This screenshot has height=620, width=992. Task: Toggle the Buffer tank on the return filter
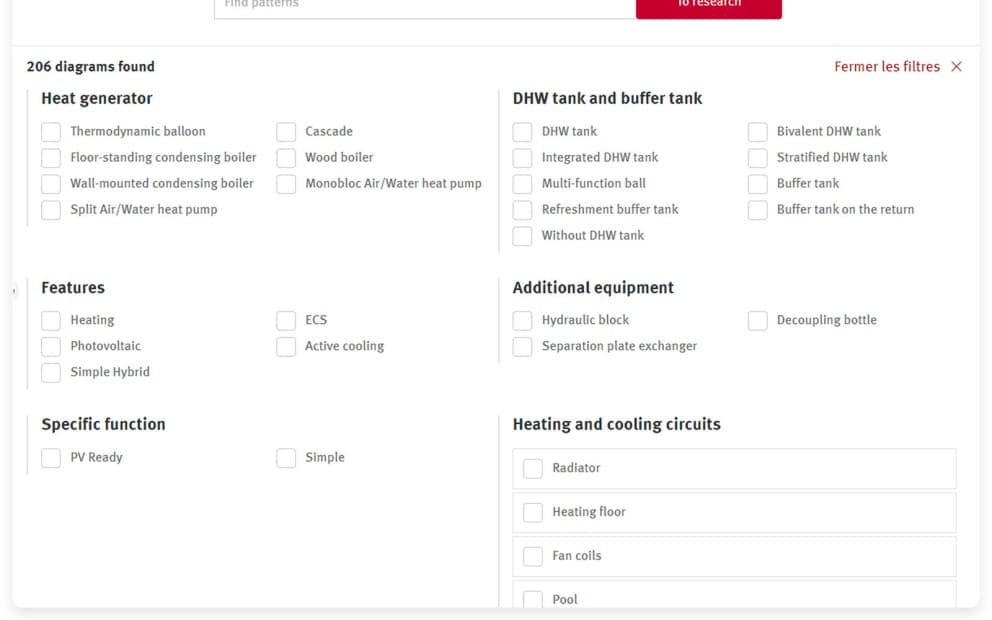coord(758,210)
